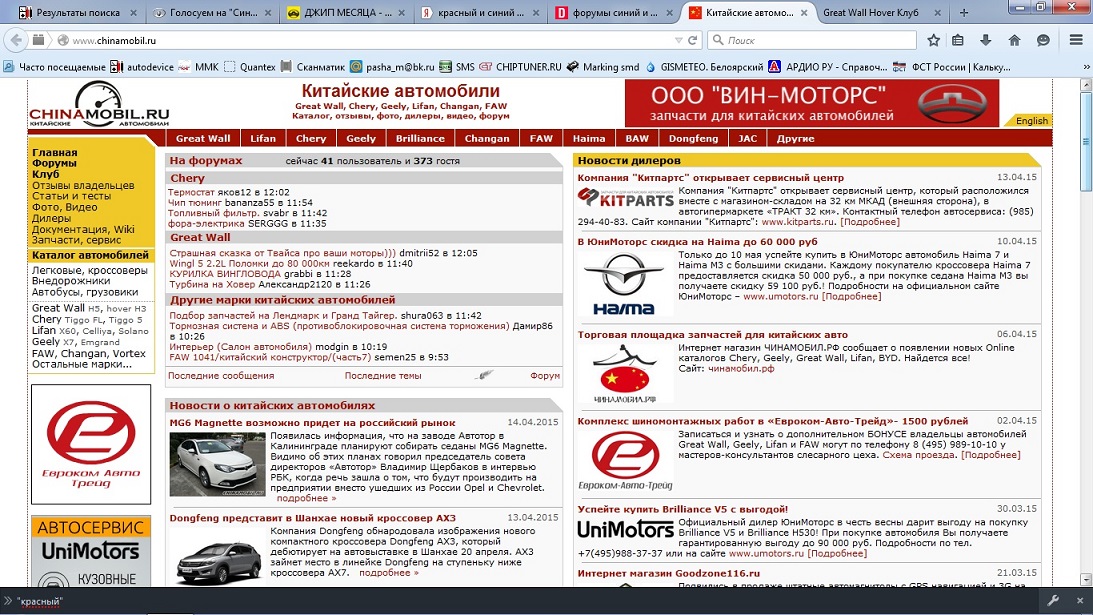
Task: Open 'подробнее »' under the Dongfeng AX3 article
Action: 389,572
